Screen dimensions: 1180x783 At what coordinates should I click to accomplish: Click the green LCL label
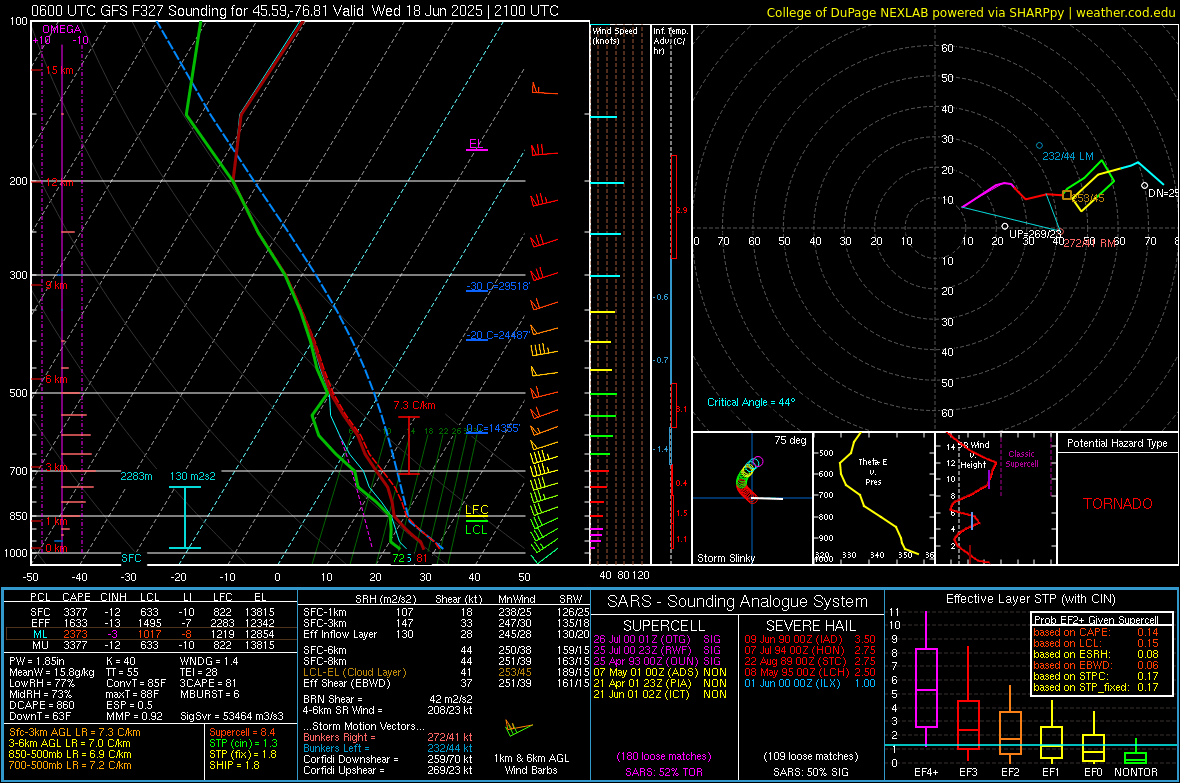[x=476, y=529]
